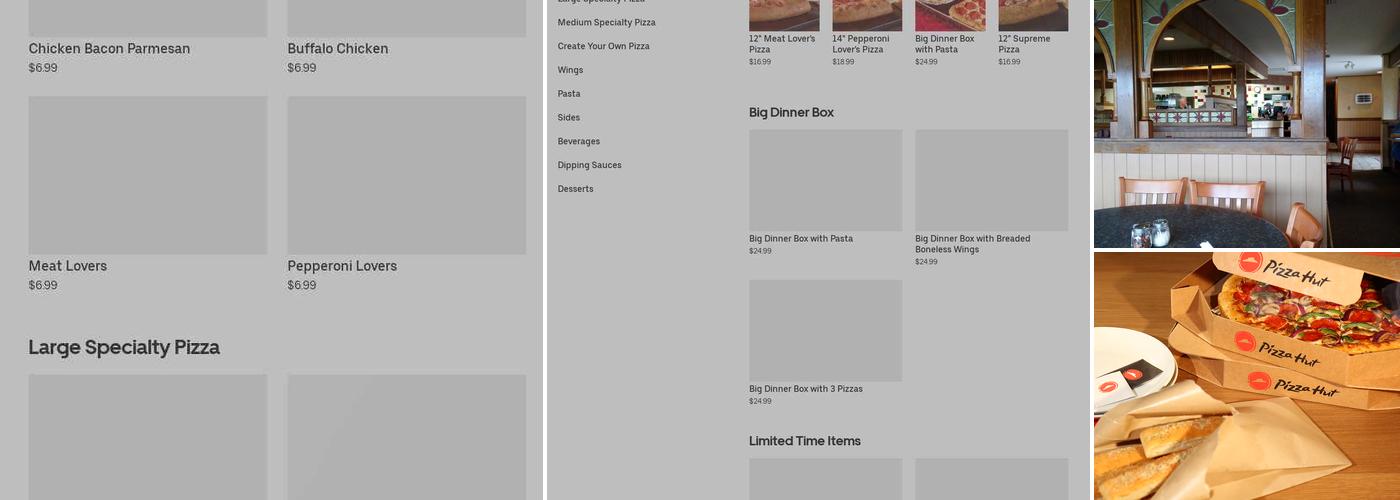This screenshot has width=1400, height=500.
Task: Click the $24.99 price under Breaded Boneless Wings box
Action: pyautogui.click(x=926, y=262)
